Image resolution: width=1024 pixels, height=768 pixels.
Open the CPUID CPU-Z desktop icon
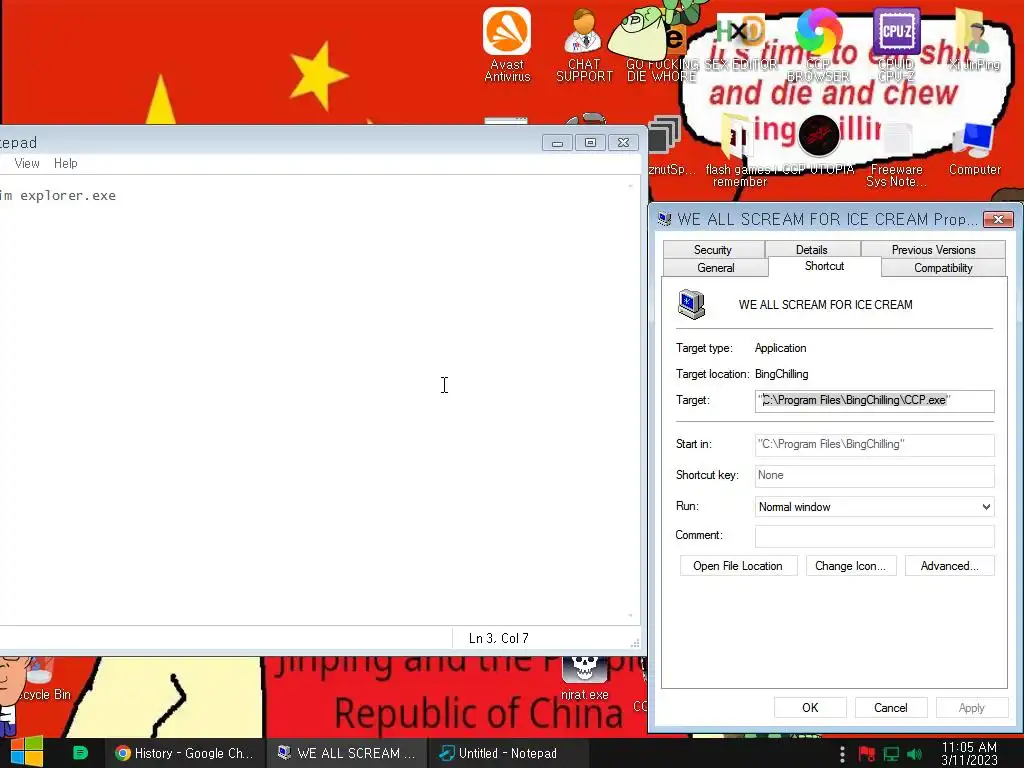896,44
